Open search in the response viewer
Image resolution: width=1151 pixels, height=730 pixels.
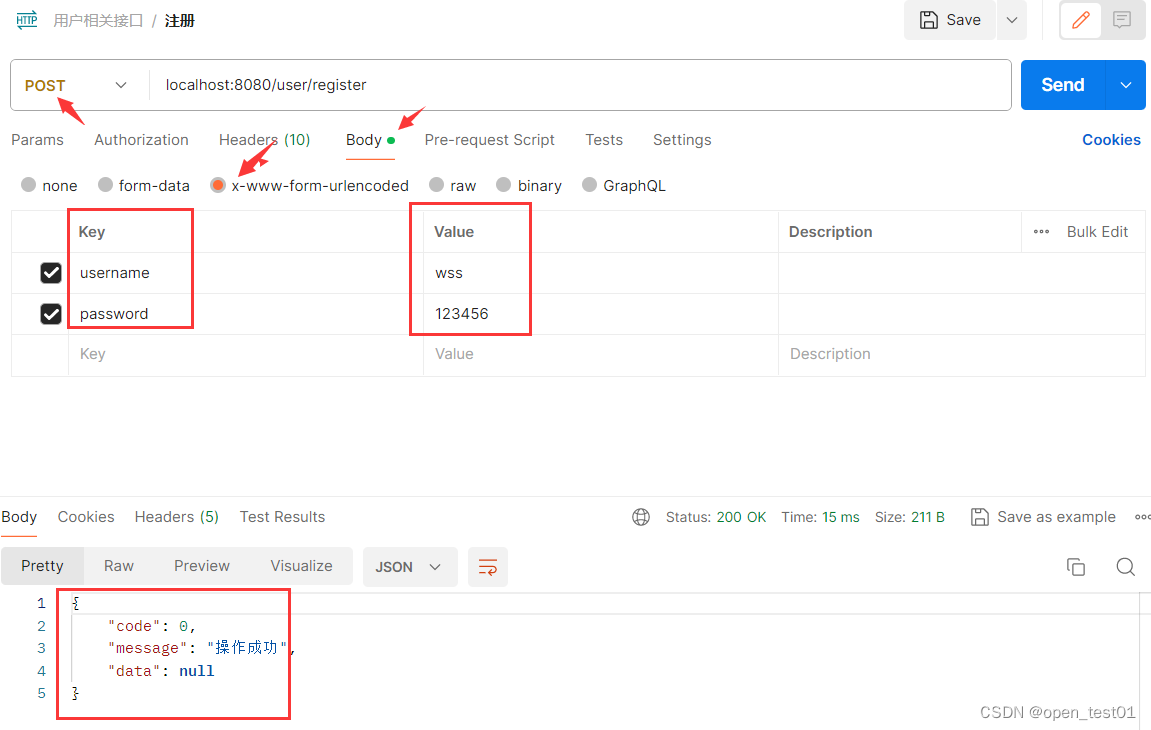(x=1125, y=566)
